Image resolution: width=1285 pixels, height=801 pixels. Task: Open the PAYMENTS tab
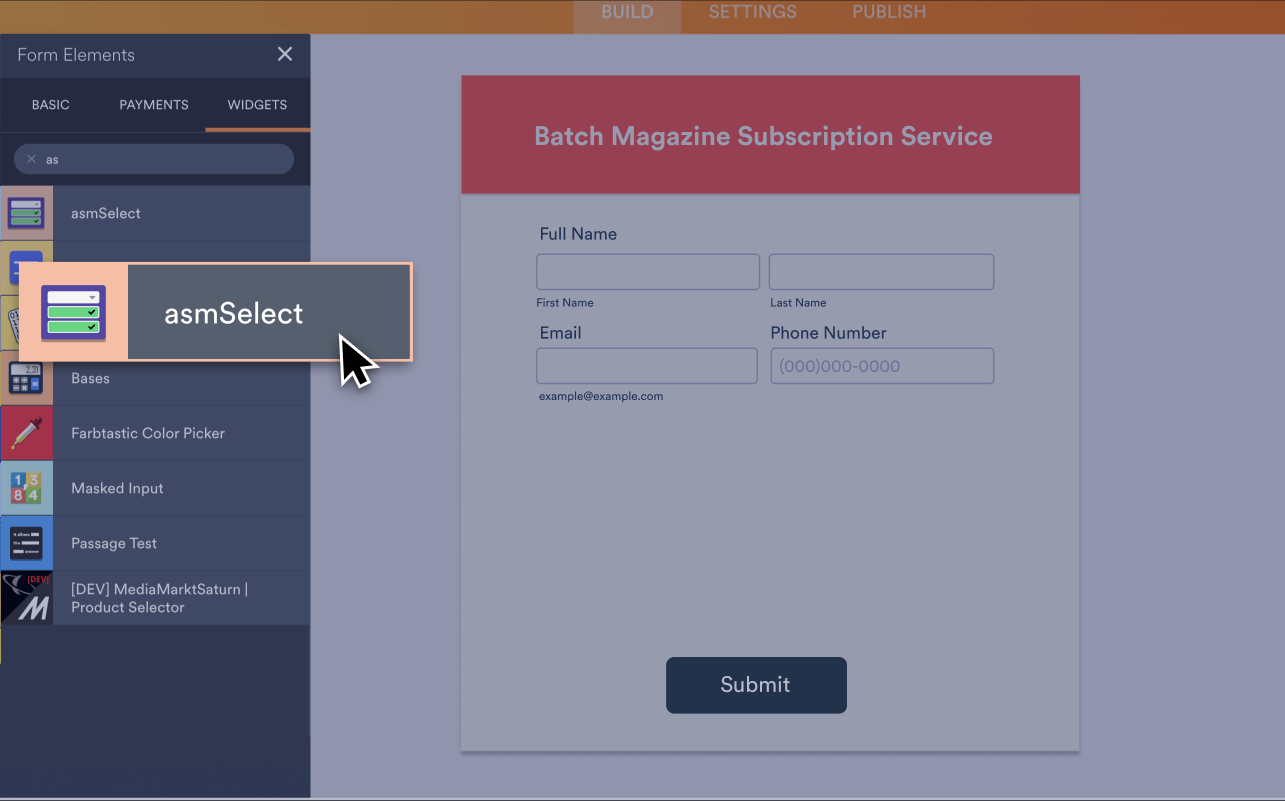(153, 104)
